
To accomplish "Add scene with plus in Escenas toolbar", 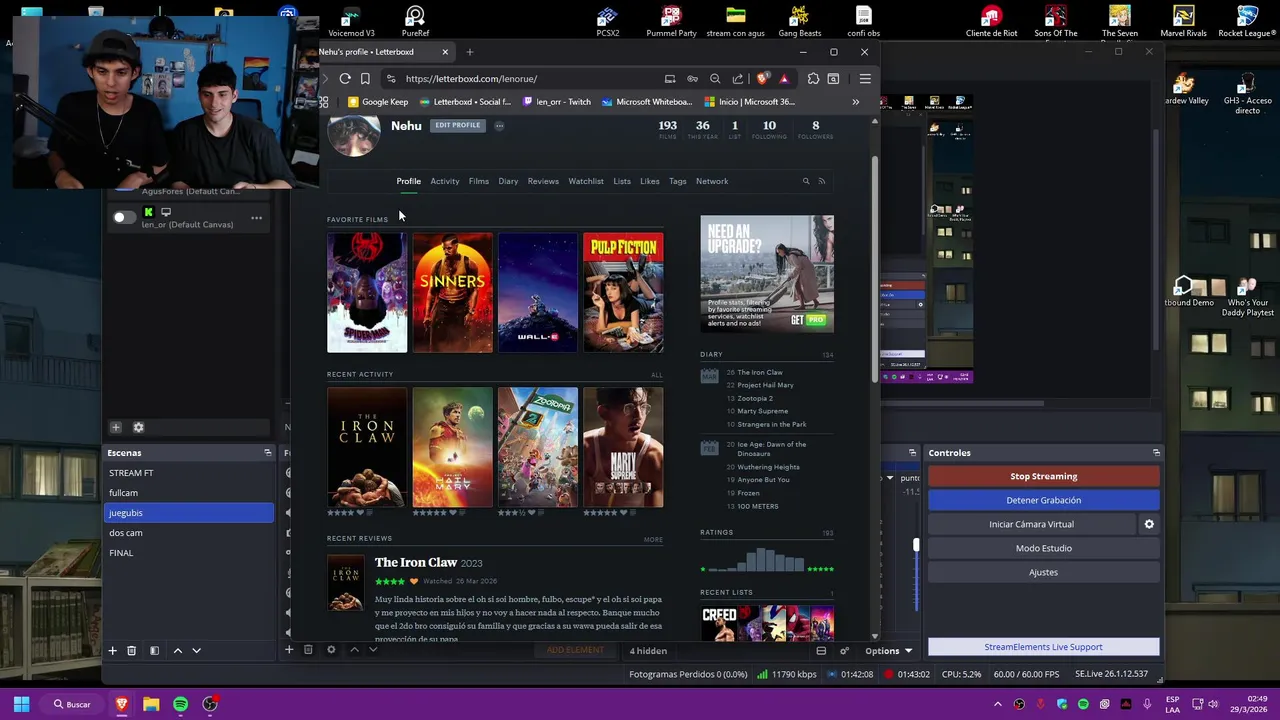I will point(113,651).
